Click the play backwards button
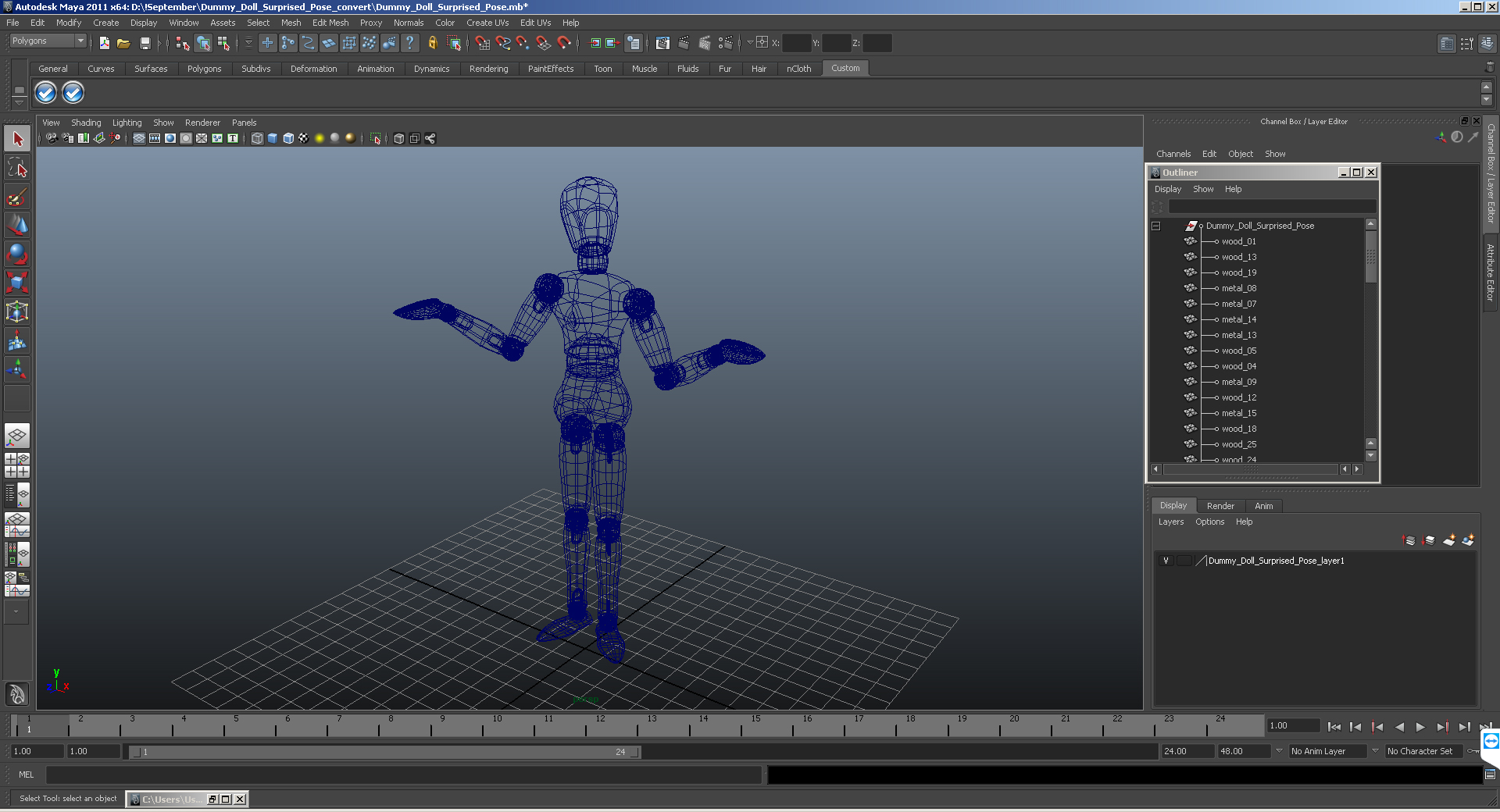 pos(1399,727)
